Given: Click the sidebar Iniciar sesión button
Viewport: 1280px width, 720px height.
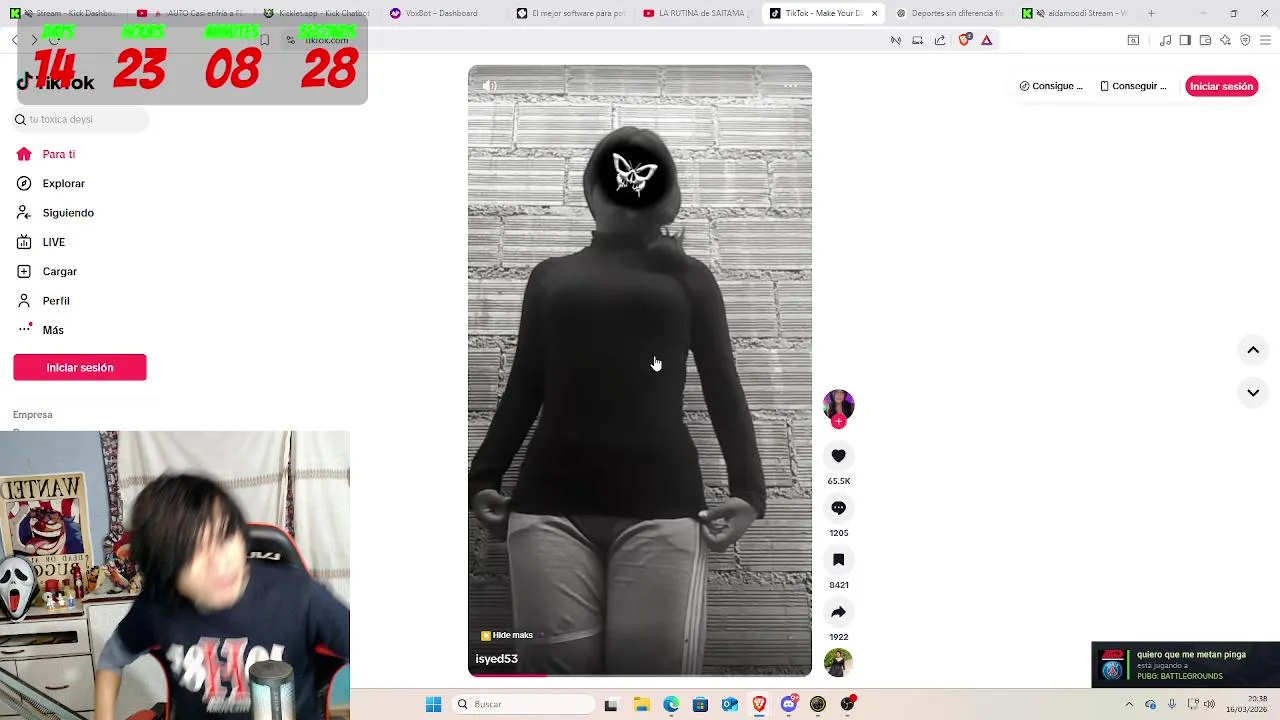Looking at the screenshot, I should tap(80, 367).
